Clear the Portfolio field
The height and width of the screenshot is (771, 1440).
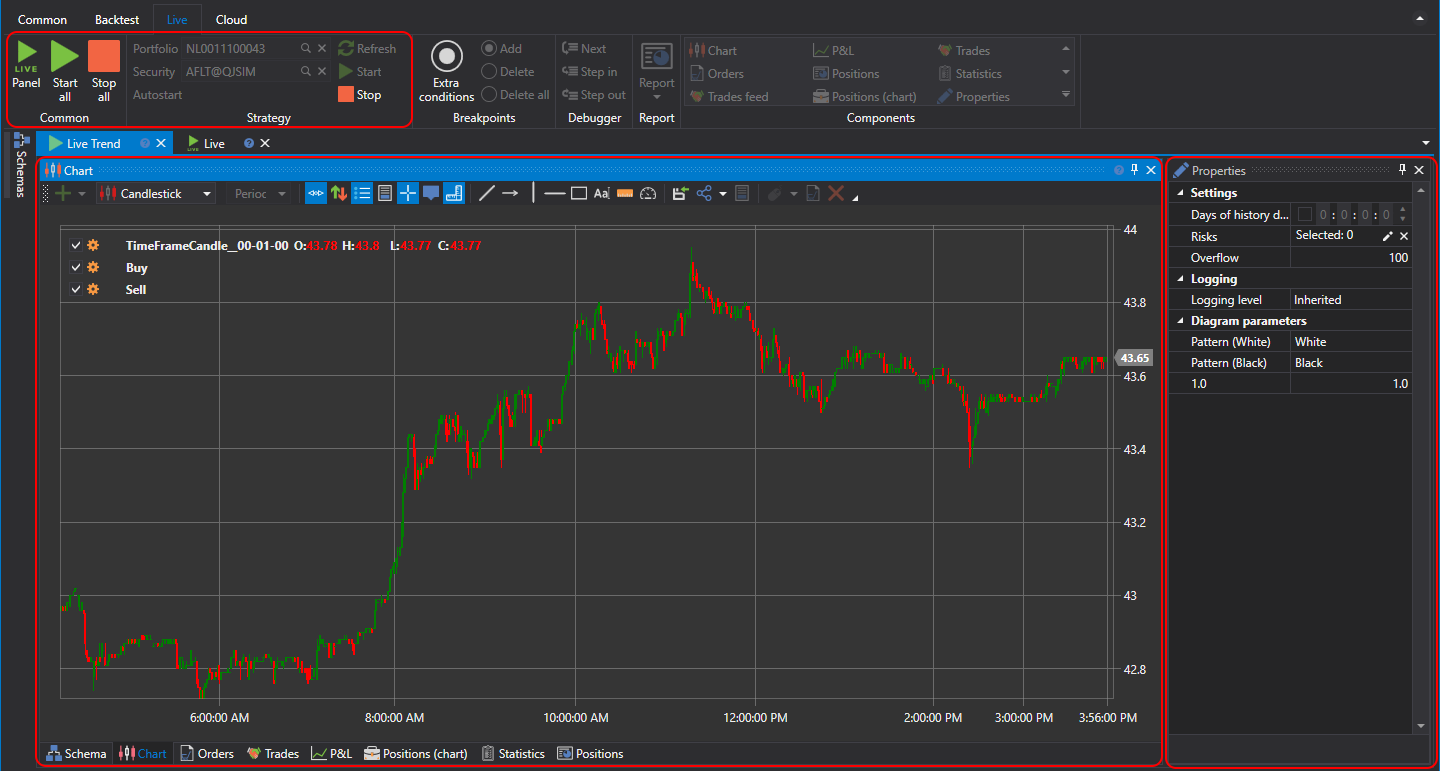[322, 49]
